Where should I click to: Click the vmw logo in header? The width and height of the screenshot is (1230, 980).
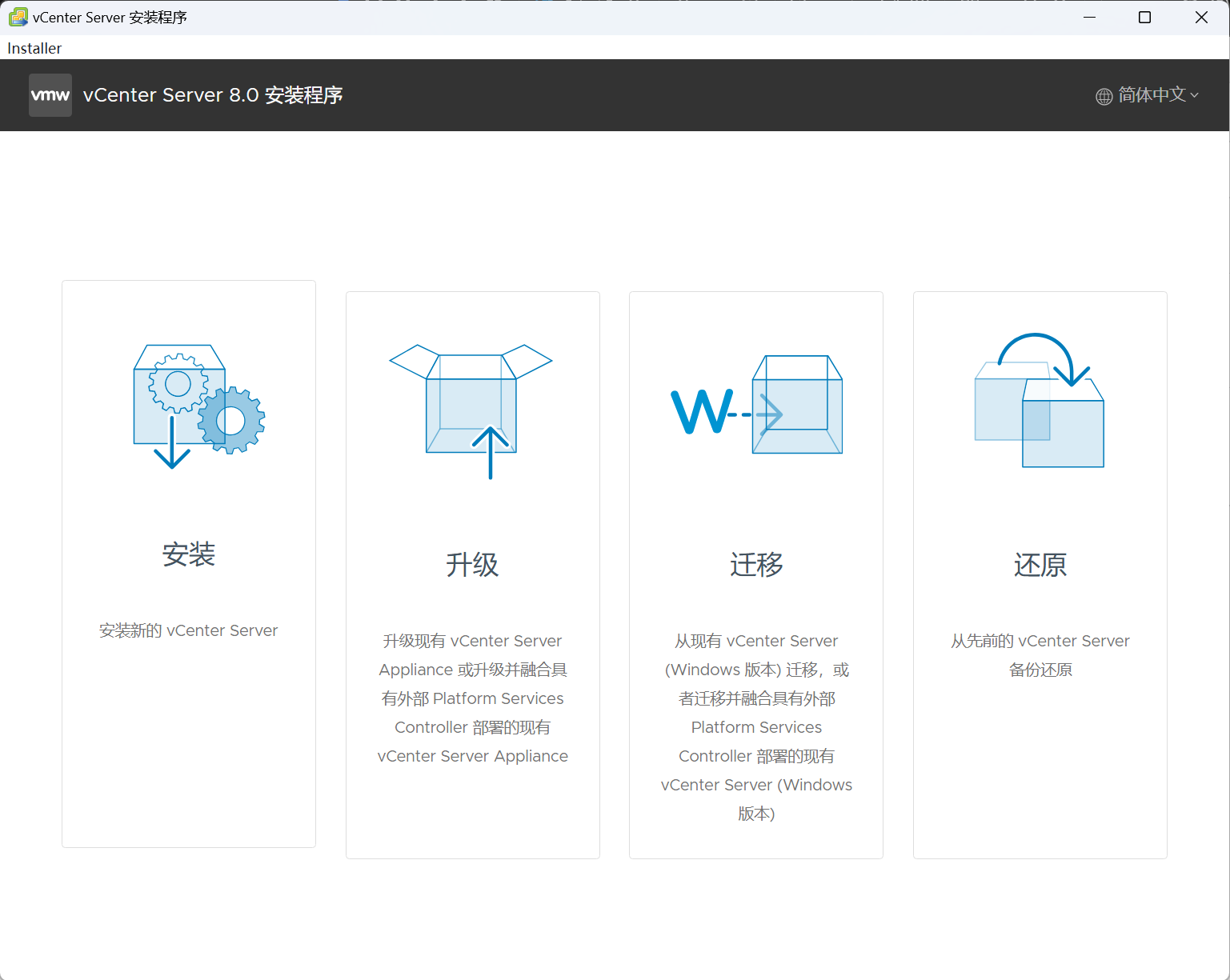(50, 95)
